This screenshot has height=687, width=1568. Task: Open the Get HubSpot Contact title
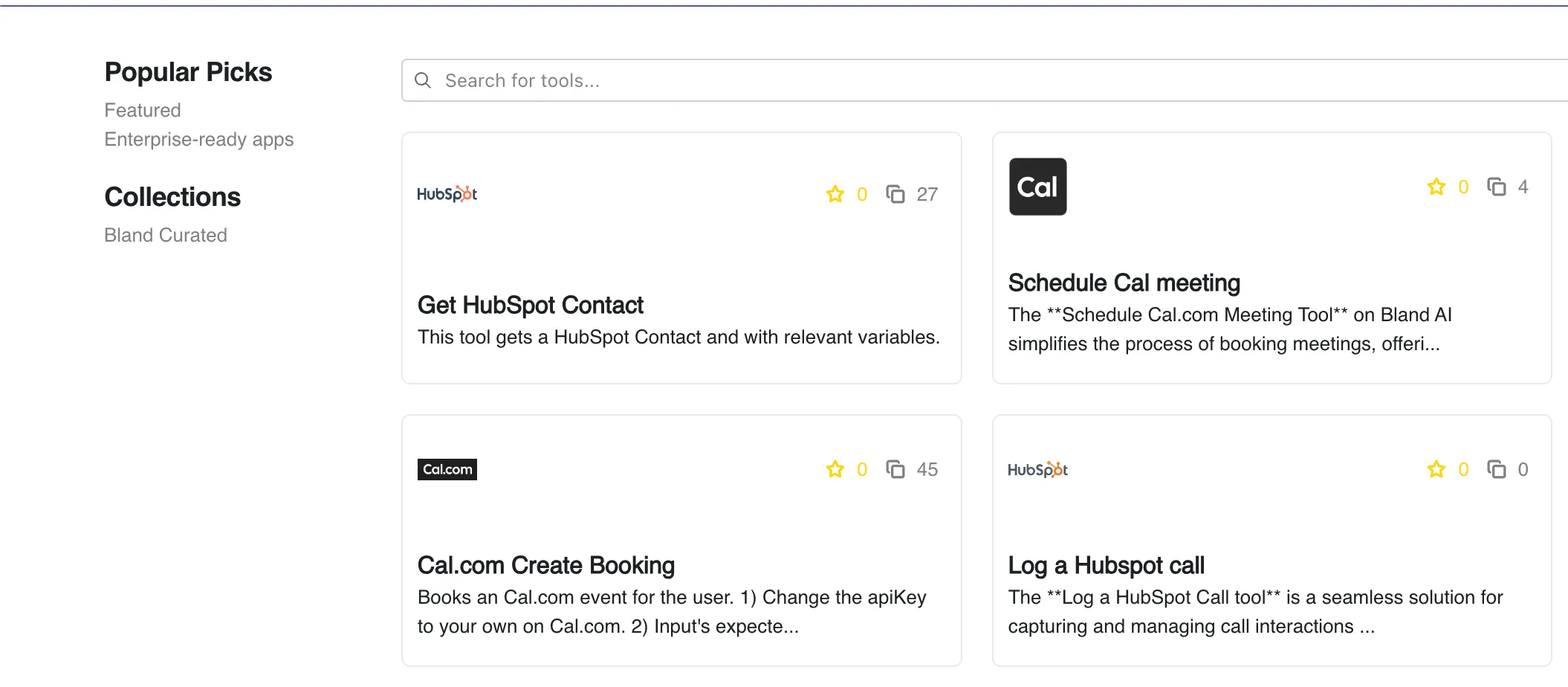tap(531, 305)
